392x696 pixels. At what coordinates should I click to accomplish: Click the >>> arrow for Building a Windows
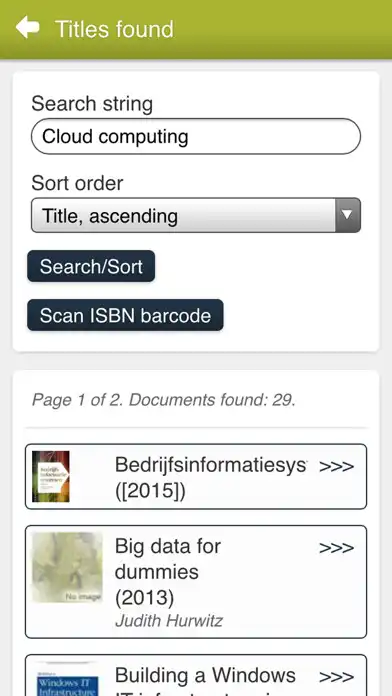(x=337, y=676)
